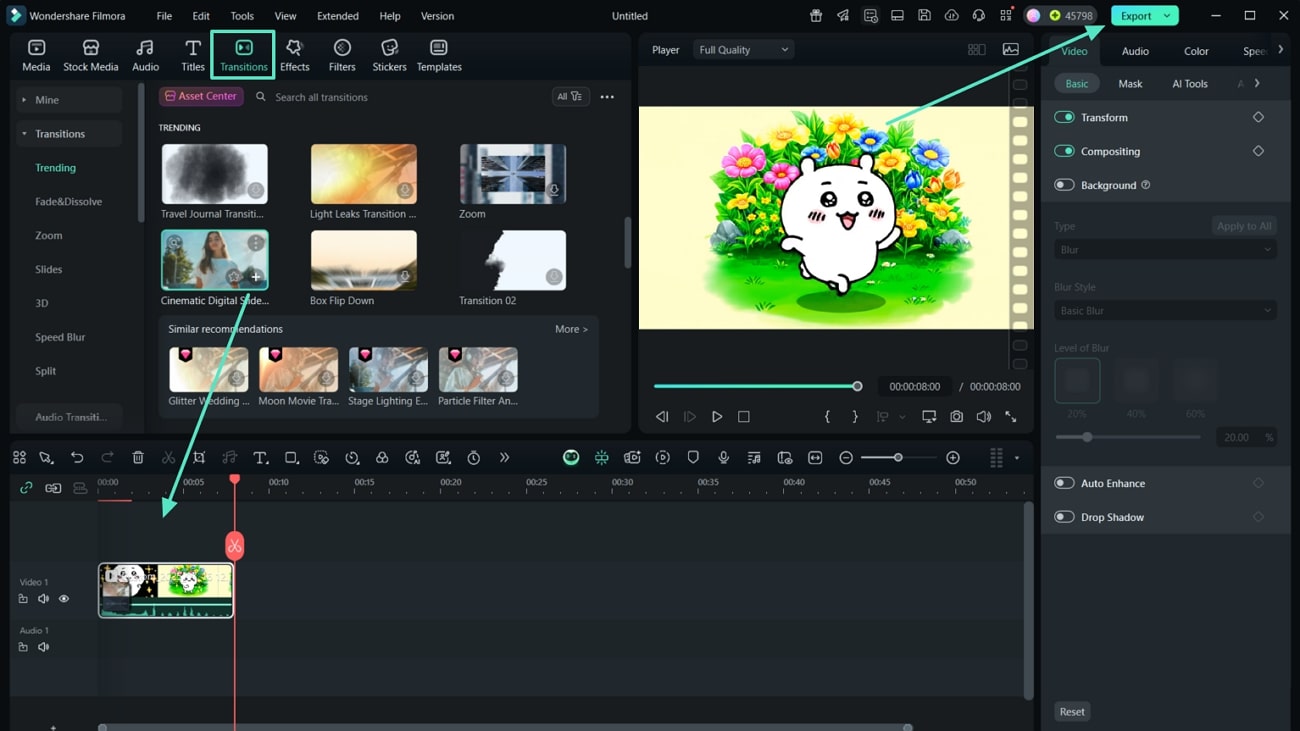
Task: Click the Reset button
Action: 1072,712
